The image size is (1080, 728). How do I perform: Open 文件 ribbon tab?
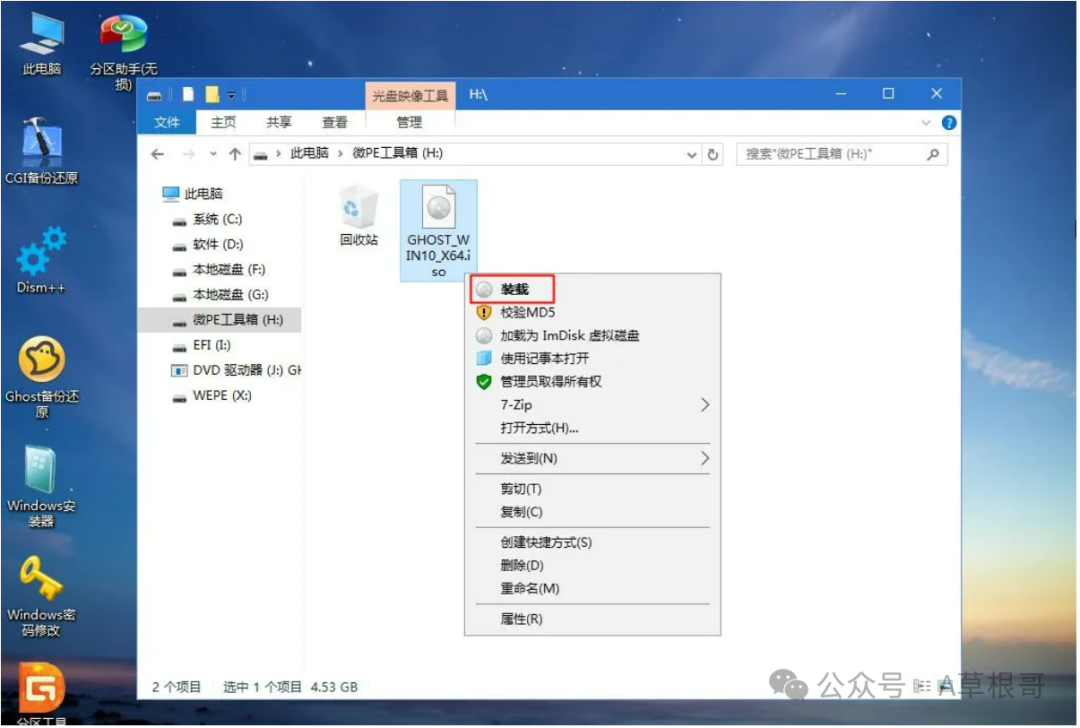click(167, 123)
